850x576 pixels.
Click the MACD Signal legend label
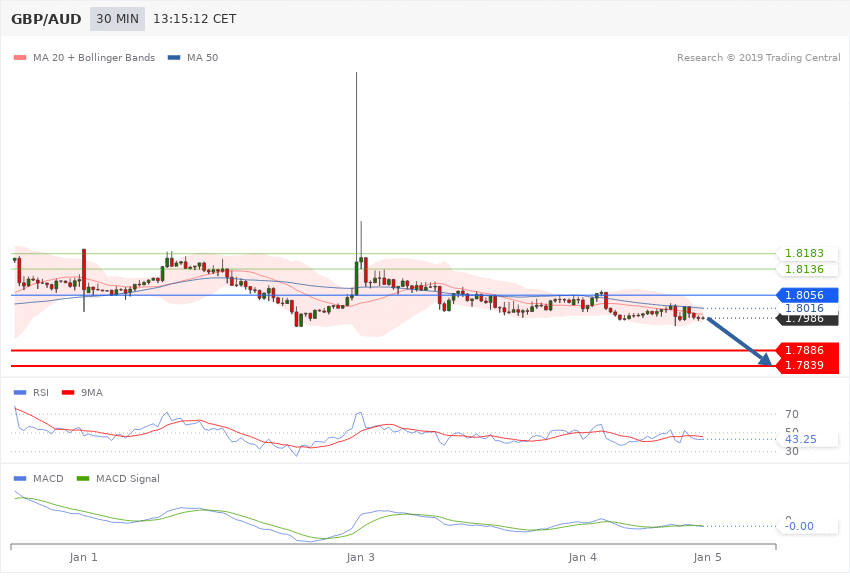pos(128,478)
